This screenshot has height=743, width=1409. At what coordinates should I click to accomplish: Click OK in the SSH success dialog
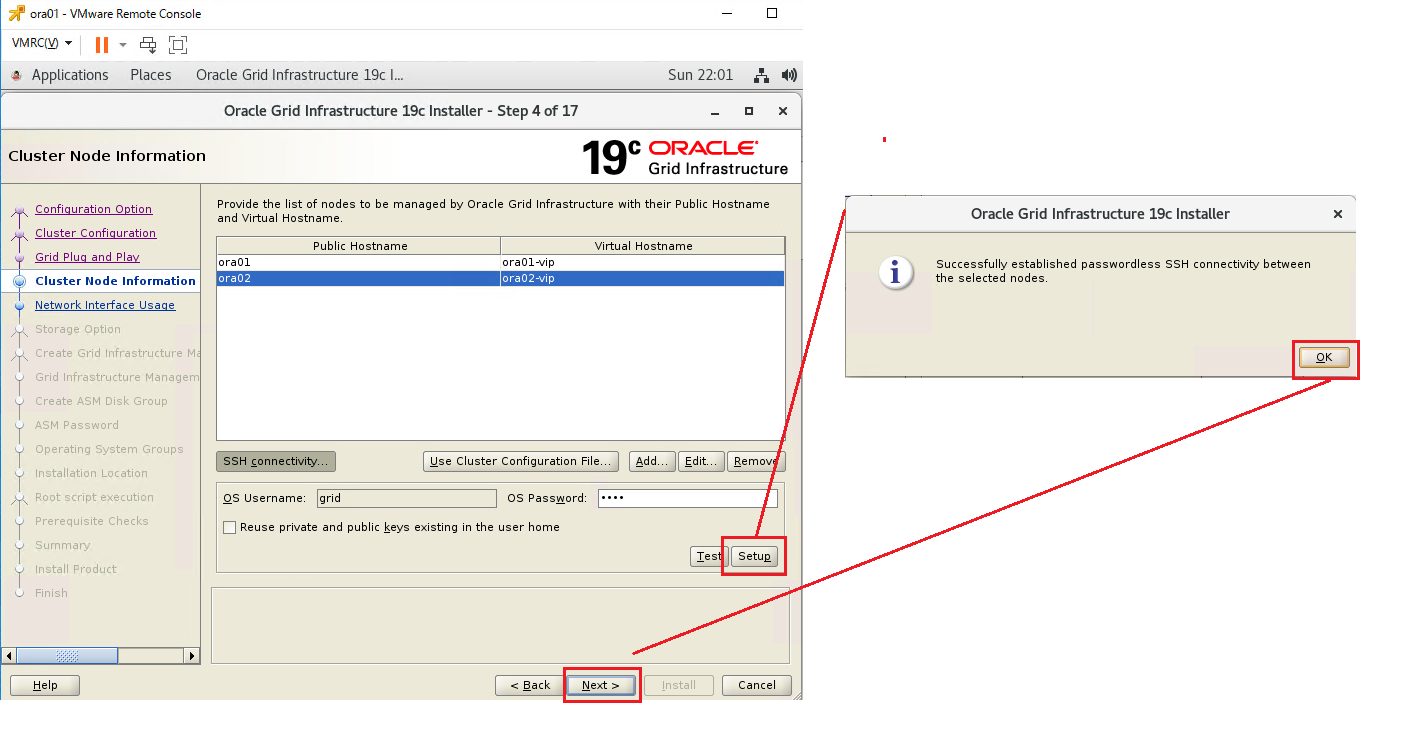[x=1324, y=357]
